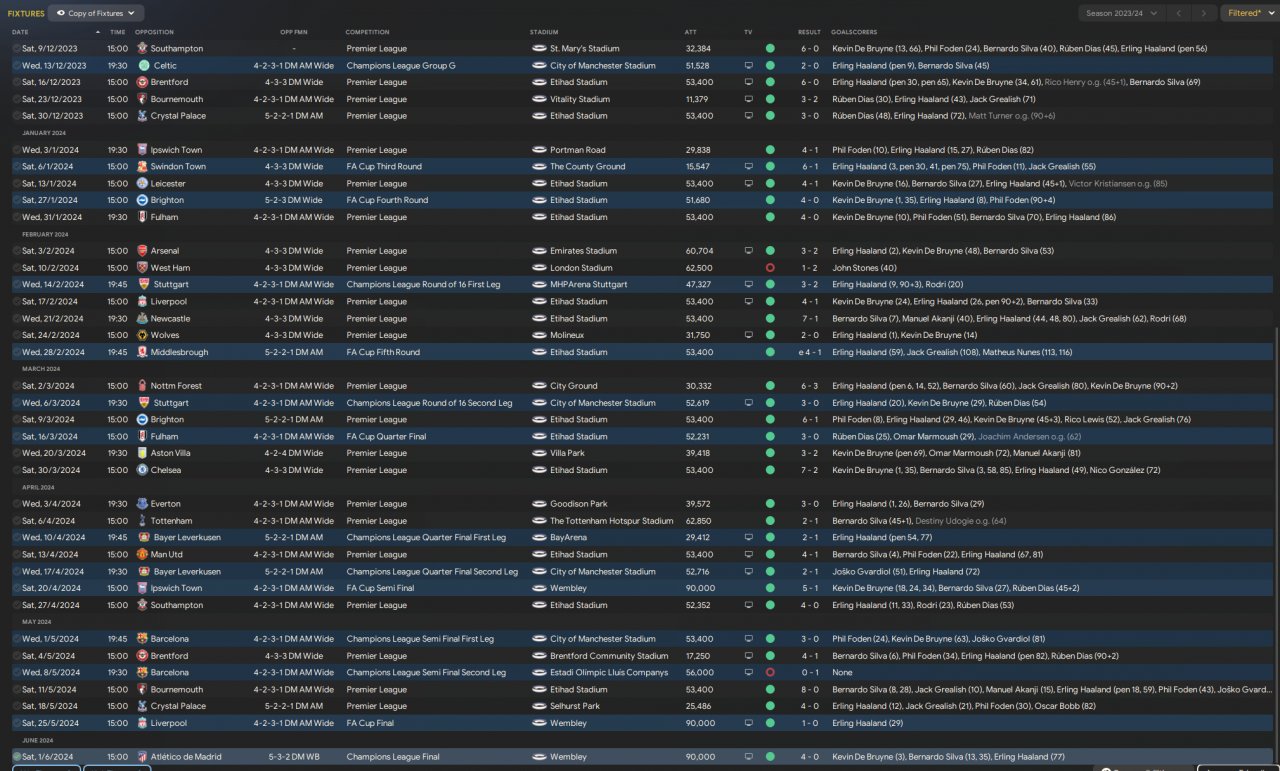Viewport: 1280px width, 771px height.
Task: Sort fixtures by the Date column header
Action: click(20, 32)
